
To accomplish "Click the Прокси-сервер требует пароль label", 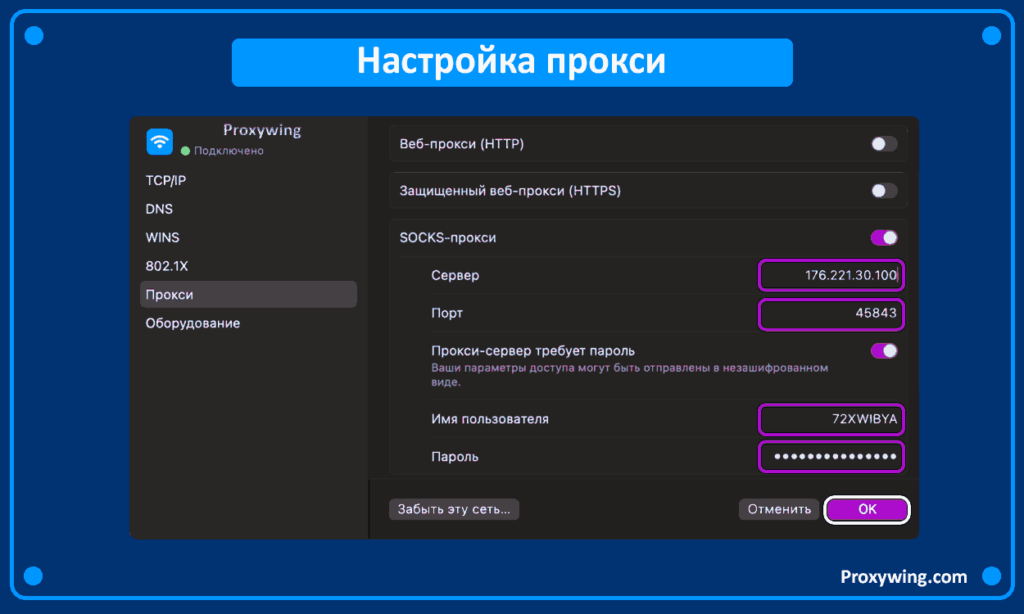I will coord(533,351).
